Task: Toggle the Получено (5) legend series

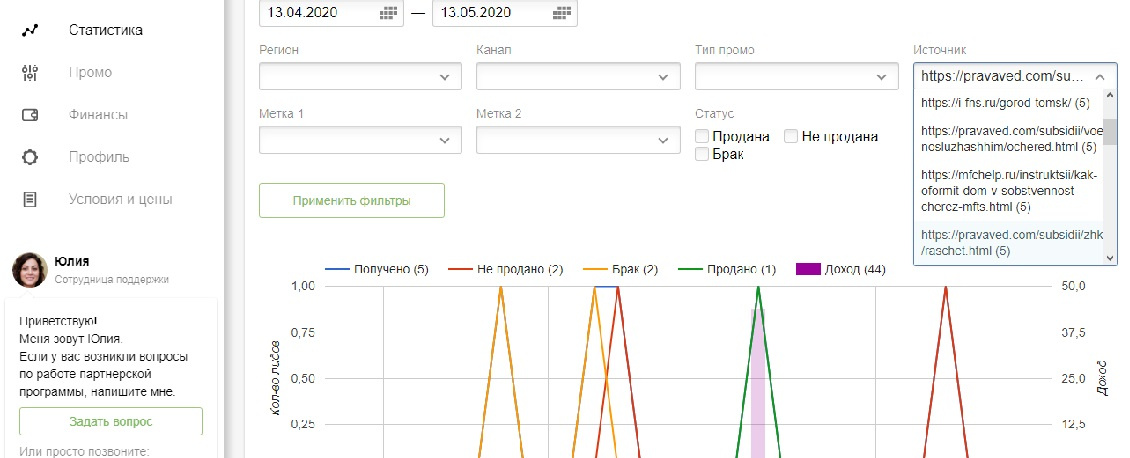Action: pos(377,269)
